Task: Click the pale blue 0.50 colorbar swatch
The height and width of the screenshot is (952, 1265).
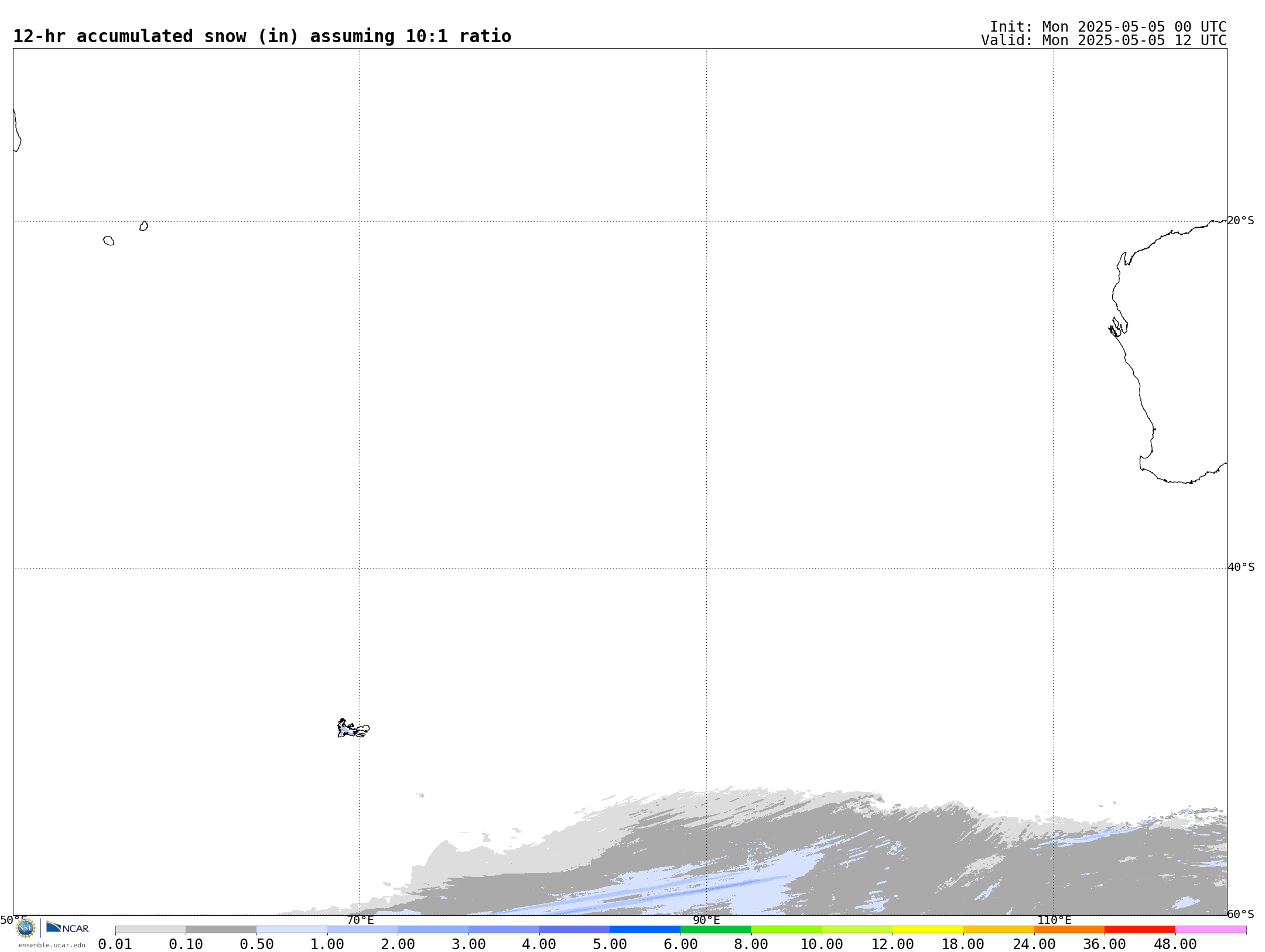Action: pos(292,930)
